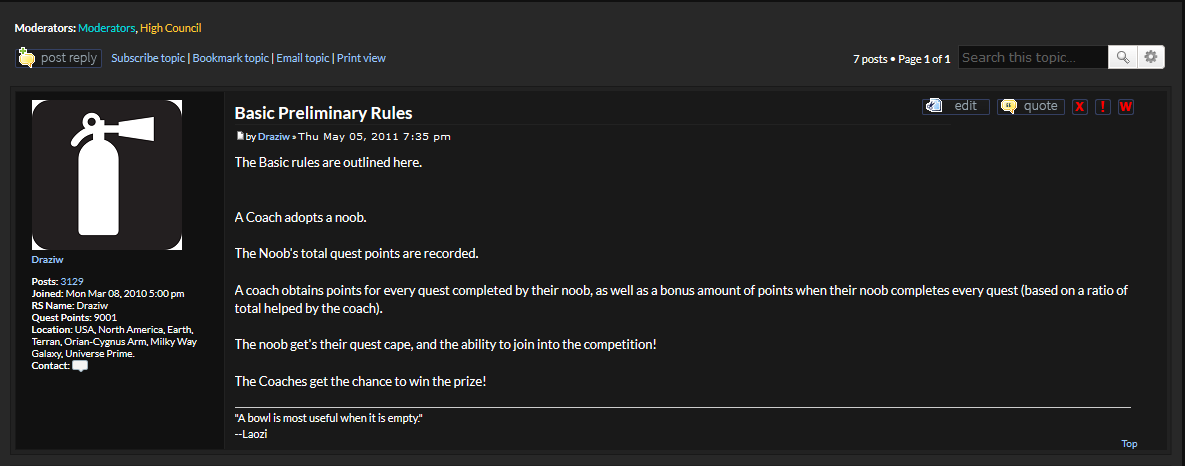Click the small post icon beside author
The height and width of the screenshot is (466, 1185).
(240, 137)
